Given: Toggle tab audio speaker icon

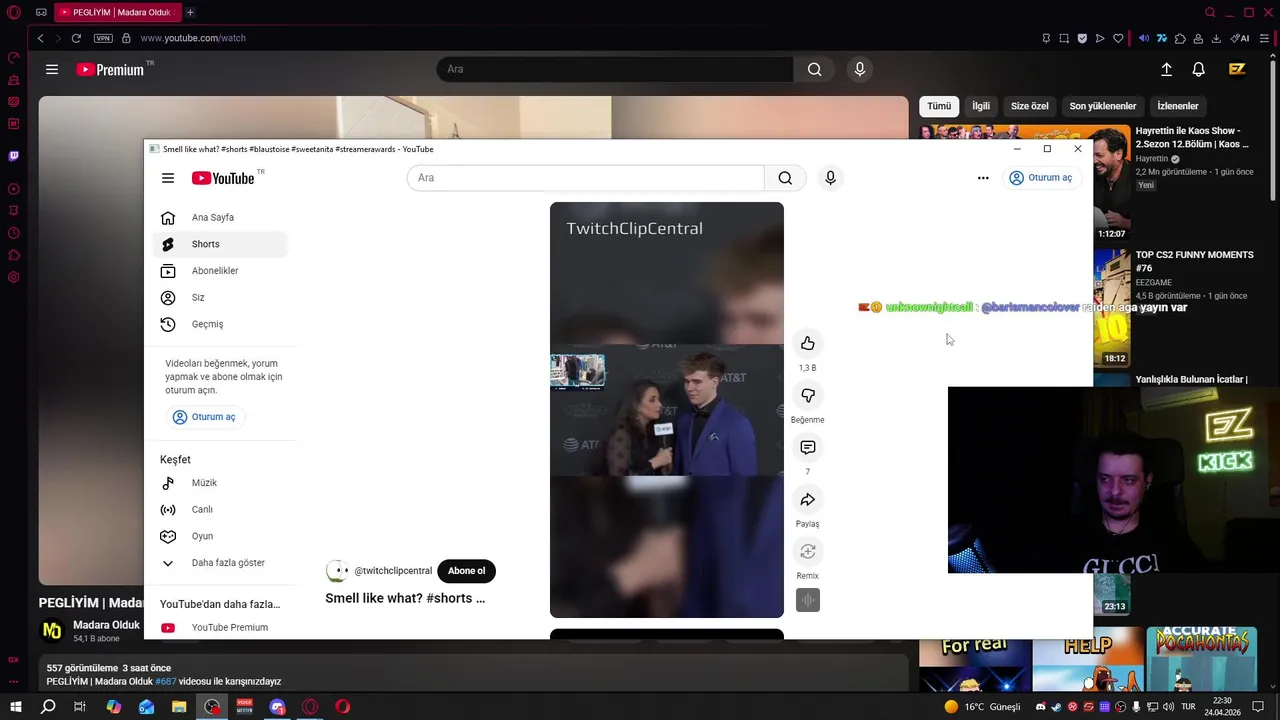Looking at the screenshot, I should [1144, 38].
